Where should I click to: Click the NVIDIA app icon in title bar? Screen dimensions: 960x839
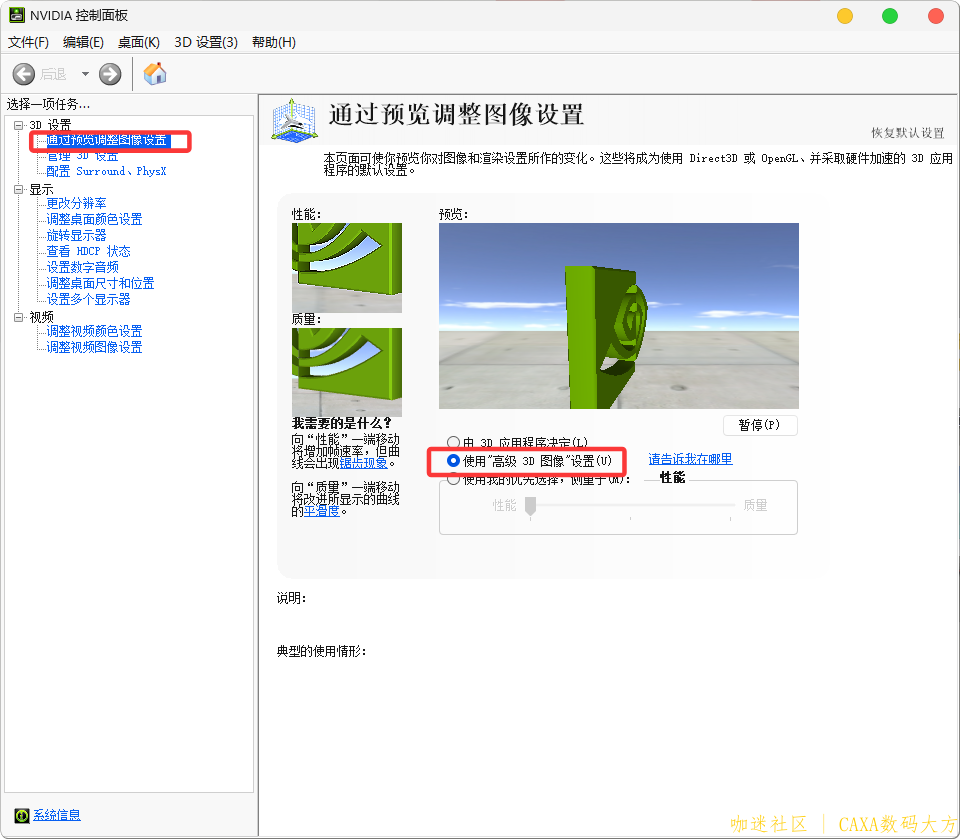[x=17, y=15]
